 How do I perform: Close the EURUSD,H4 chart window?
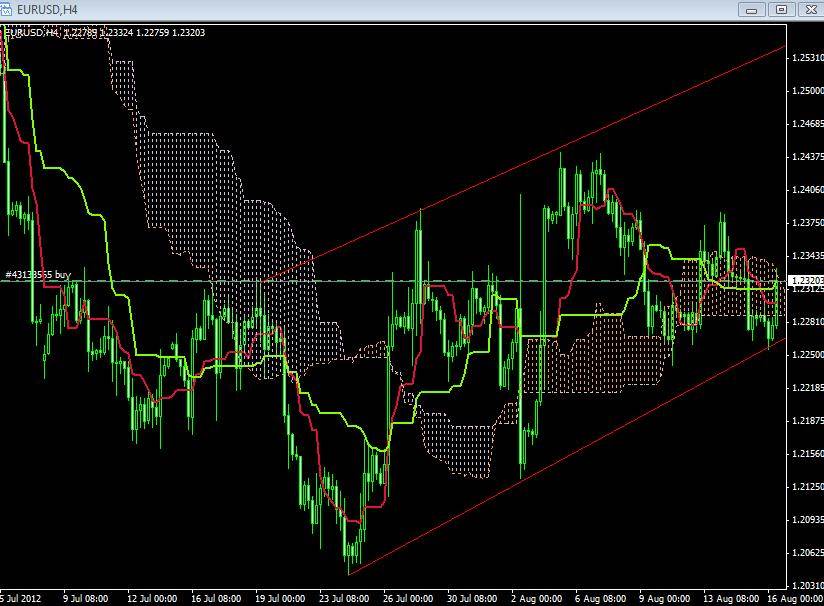811,9
